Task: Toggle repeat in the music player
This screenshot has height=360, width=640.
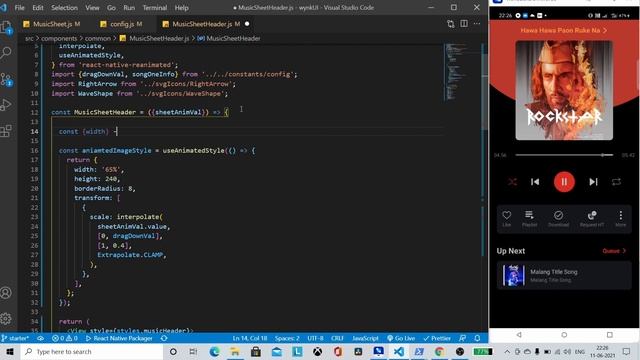Action: [616, 182]
